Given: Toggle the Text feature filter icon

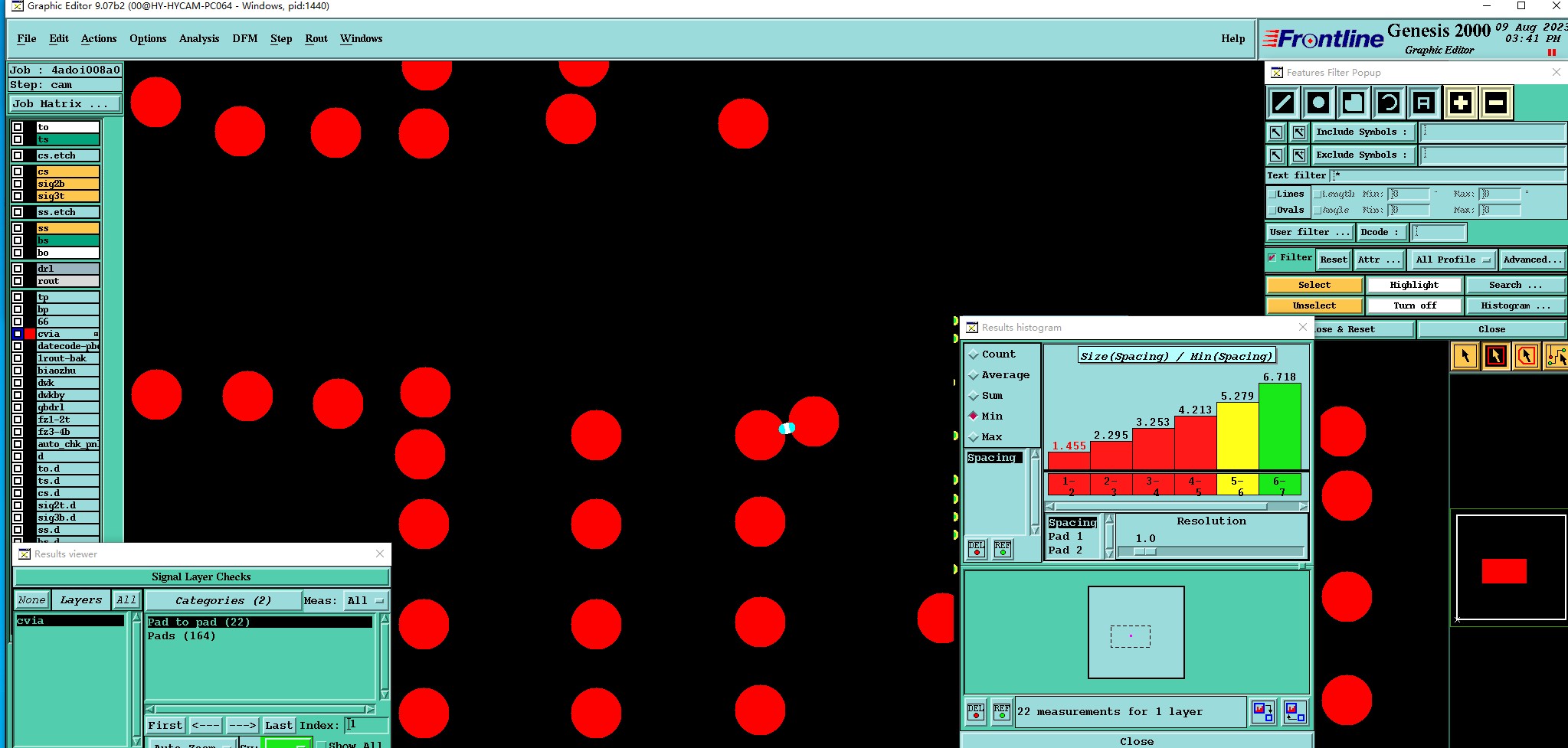Looking at the screenshot, I should click(x=1424, y=103).
